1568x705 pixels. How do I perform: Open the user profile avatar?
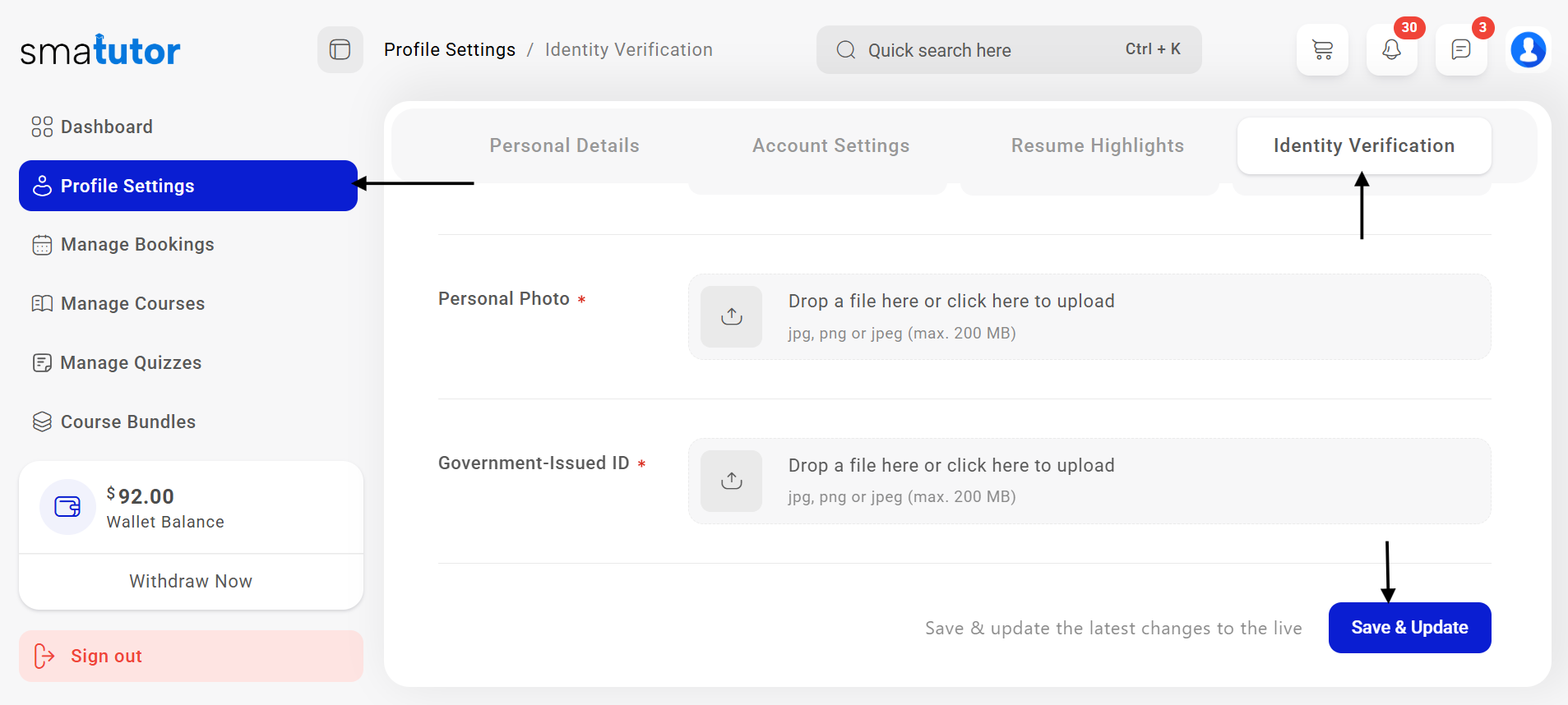[x=1528, y=50]
